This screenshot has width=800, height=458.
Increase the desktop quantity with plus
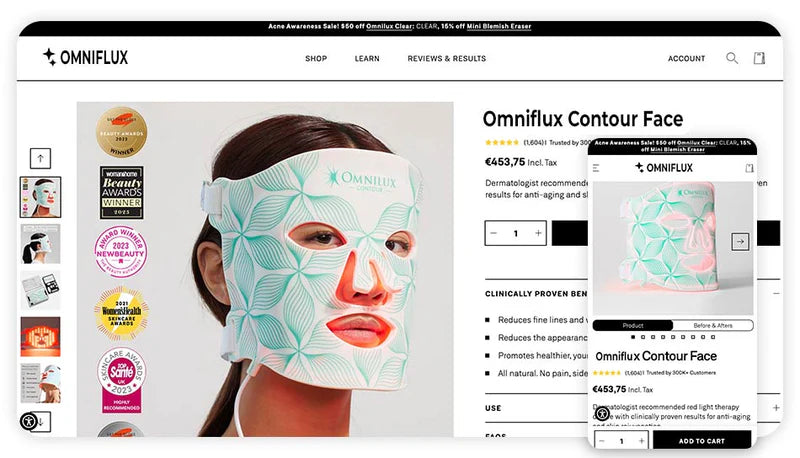538,233
